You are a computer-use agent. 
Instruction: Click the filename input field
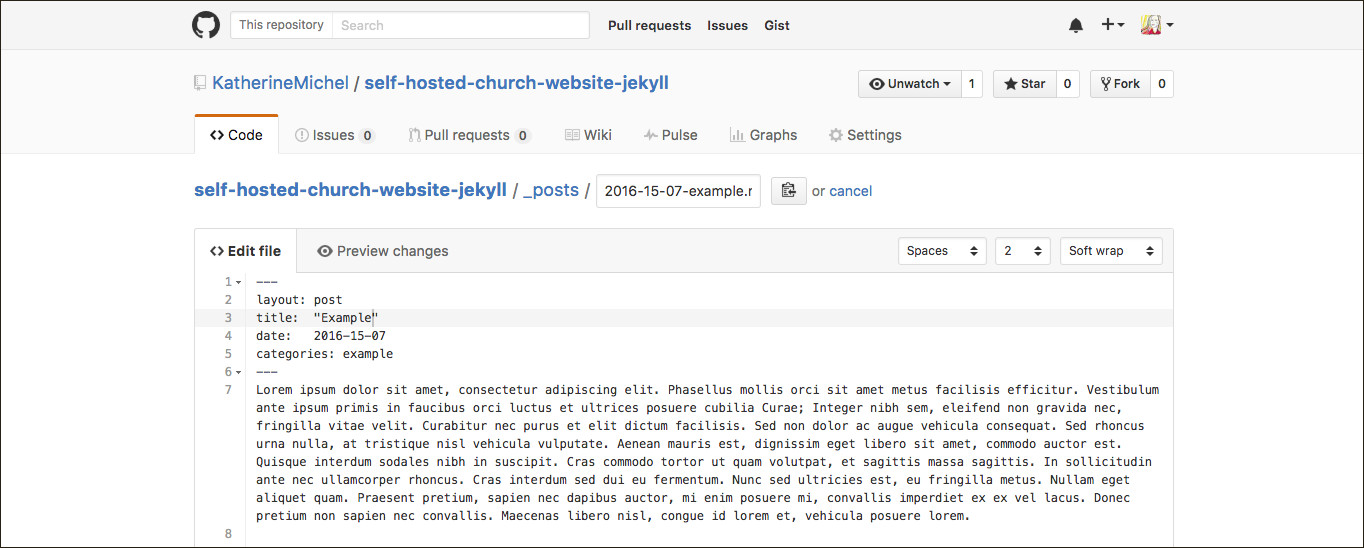click(x=678, y=191)
